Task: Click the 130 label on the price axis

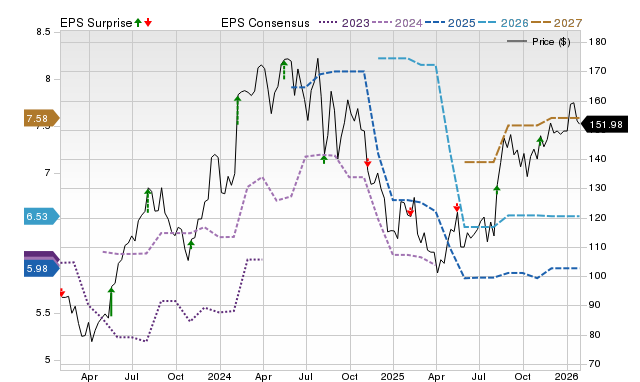Action: click(598, 188)
